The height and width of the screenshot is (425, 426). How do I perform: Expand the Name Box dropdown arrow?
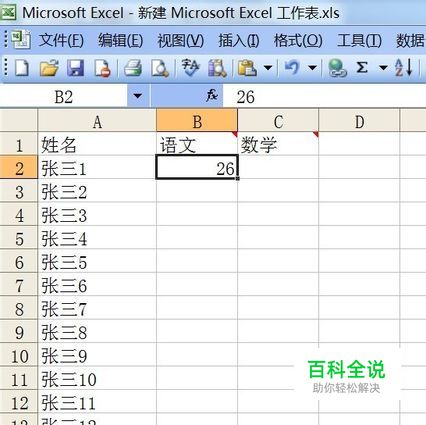pos(138,96)
